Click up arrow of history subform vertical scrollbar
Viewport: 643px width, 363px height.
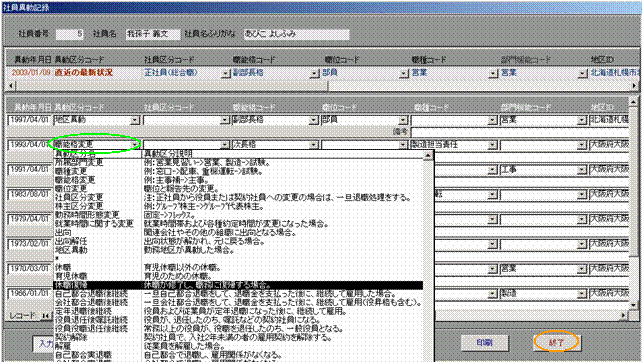click(633, 101)
